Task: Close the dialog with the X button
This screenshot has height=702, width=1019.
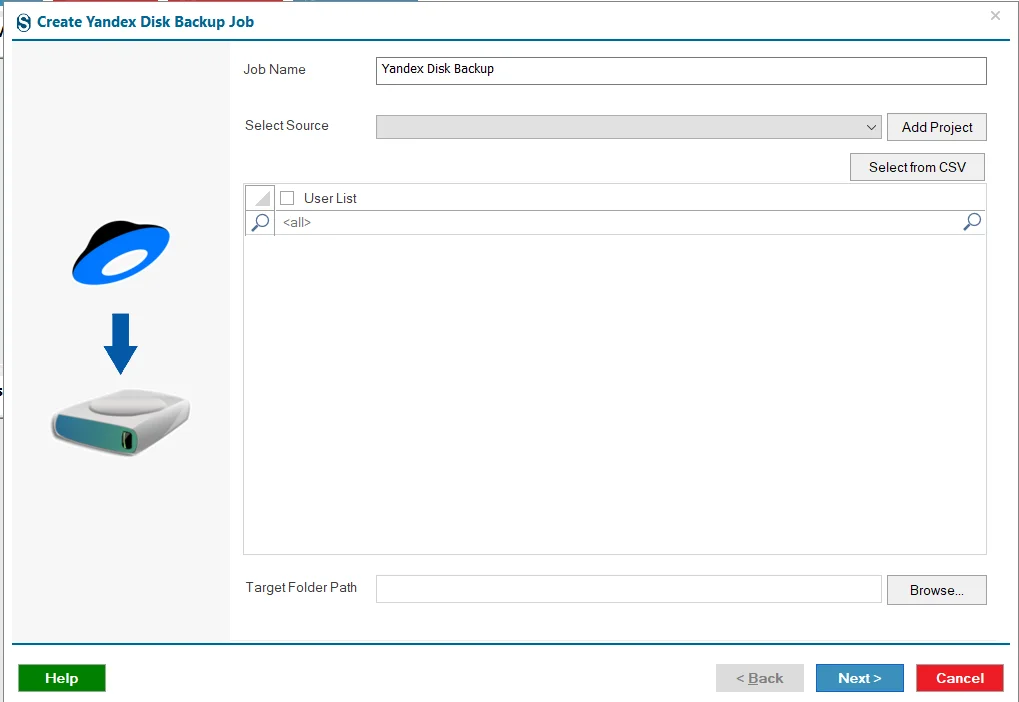Action: tap(995, 16)
